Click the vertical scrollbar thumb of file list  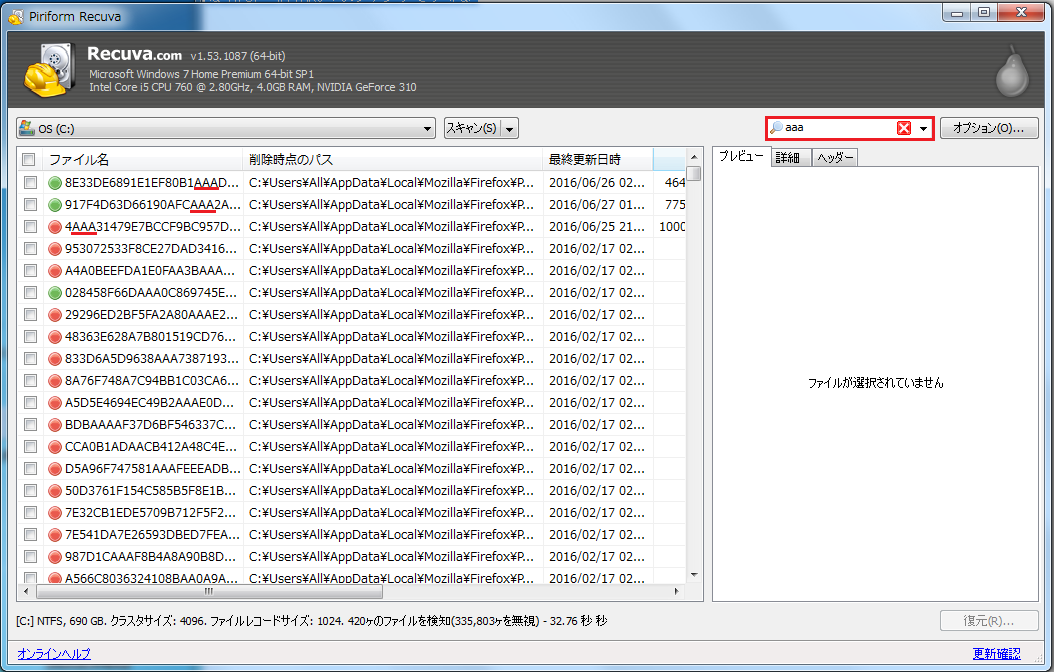[694, 173]
